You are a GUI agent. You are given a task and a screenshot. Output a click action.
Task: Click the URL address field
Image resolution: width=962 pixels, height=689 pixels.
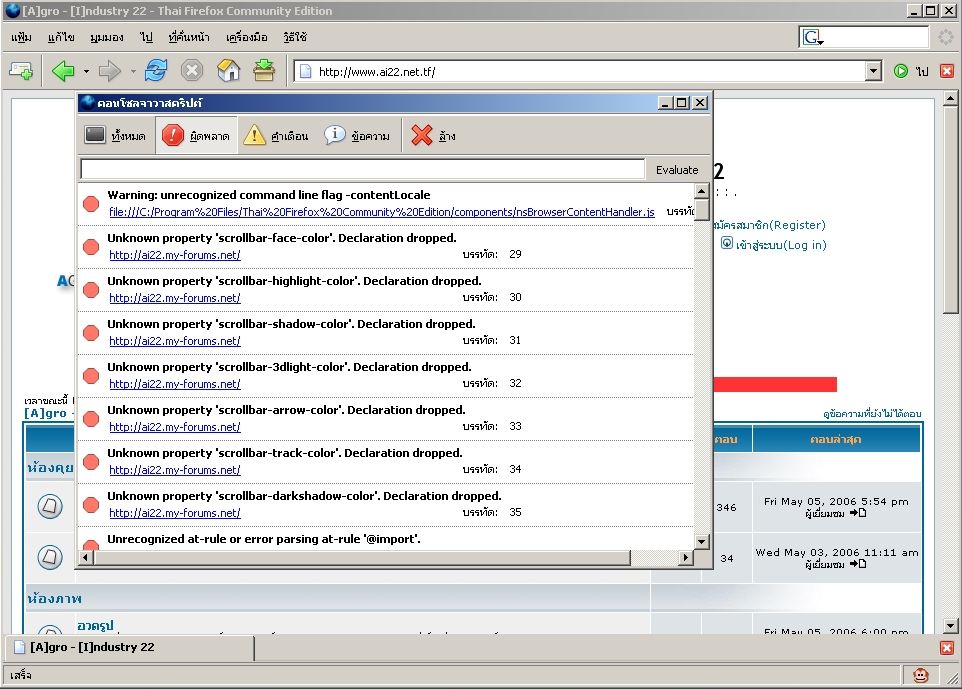click(x=580, y=72)
